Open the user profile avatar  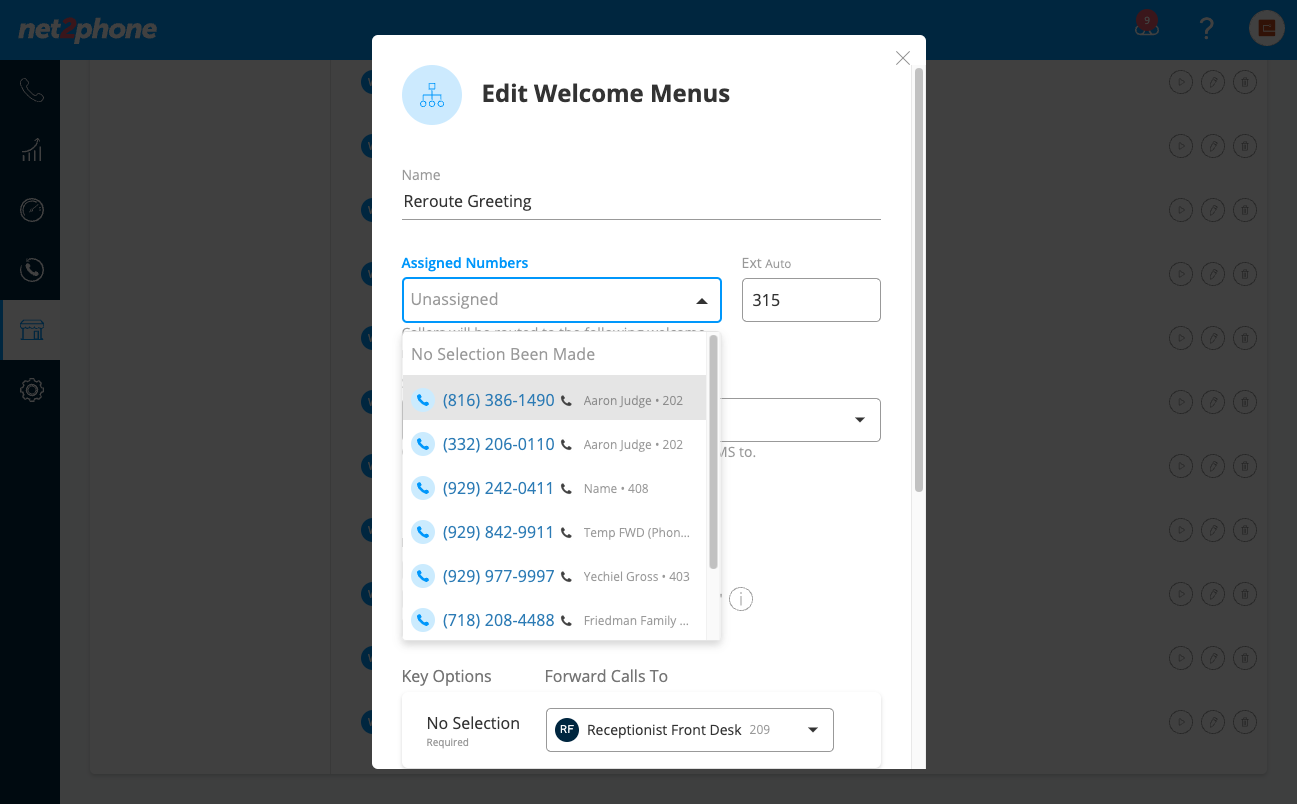[x=1266, y=28]
